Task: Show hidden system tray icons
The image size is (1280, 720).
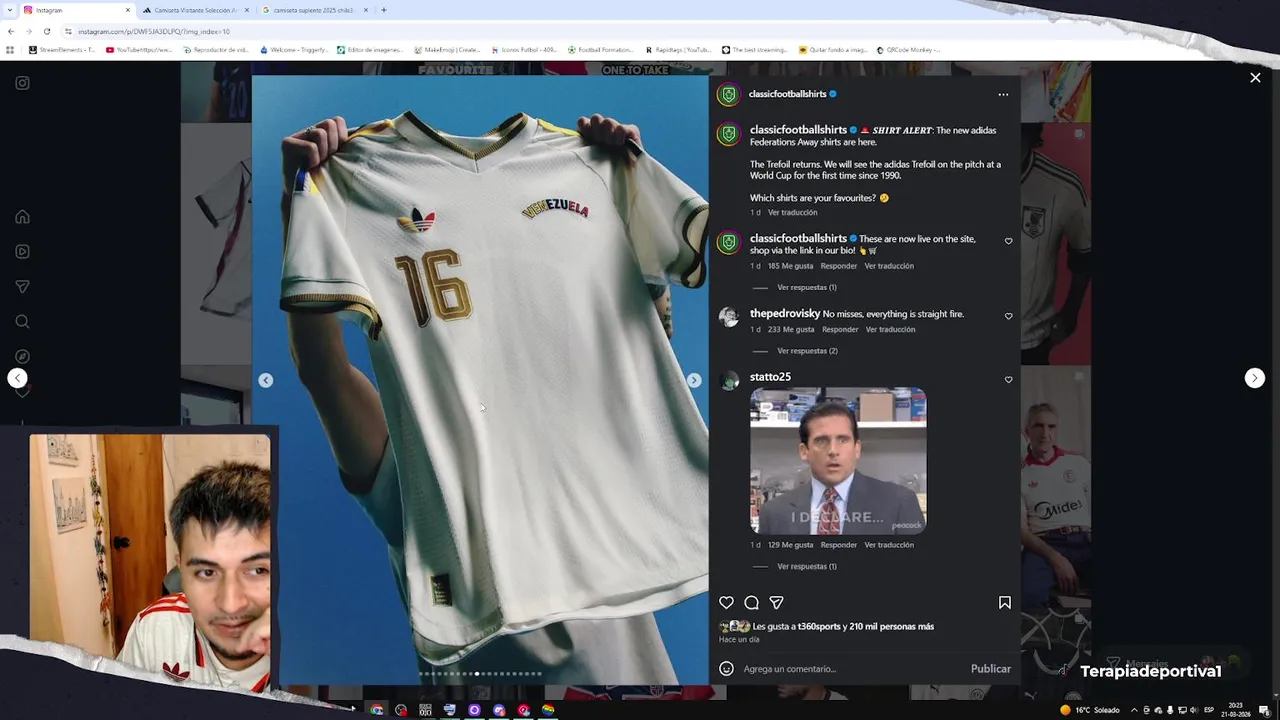Action: click(x=1134, y=710)
